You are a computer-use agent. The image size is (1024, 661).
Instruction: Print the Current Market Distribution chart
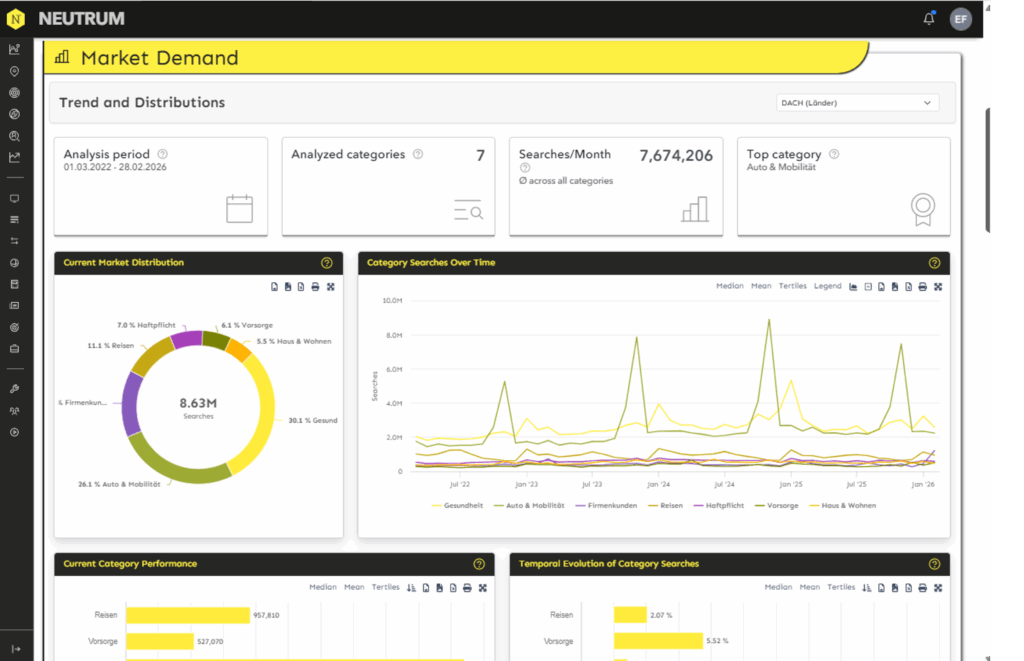(315, 287)
